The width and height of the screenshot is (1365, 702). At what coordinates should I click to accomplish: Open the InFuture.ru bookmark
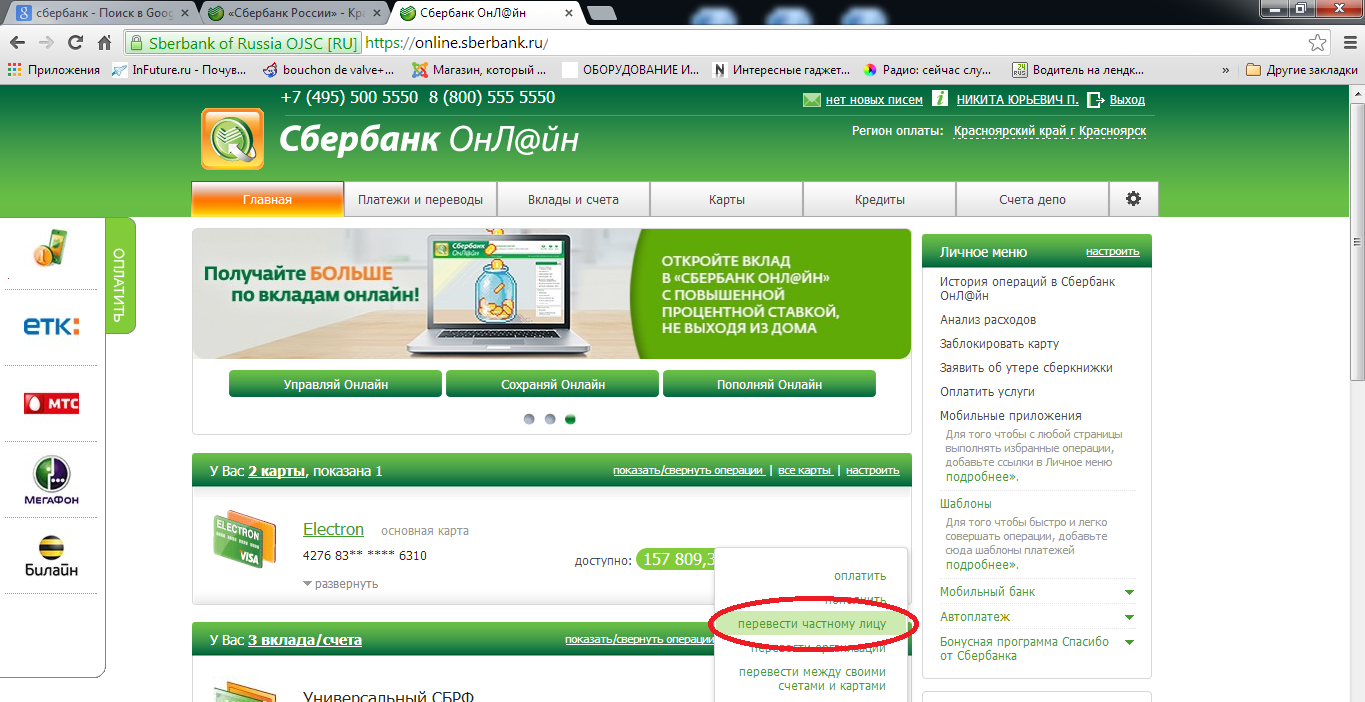coord(180,70)
